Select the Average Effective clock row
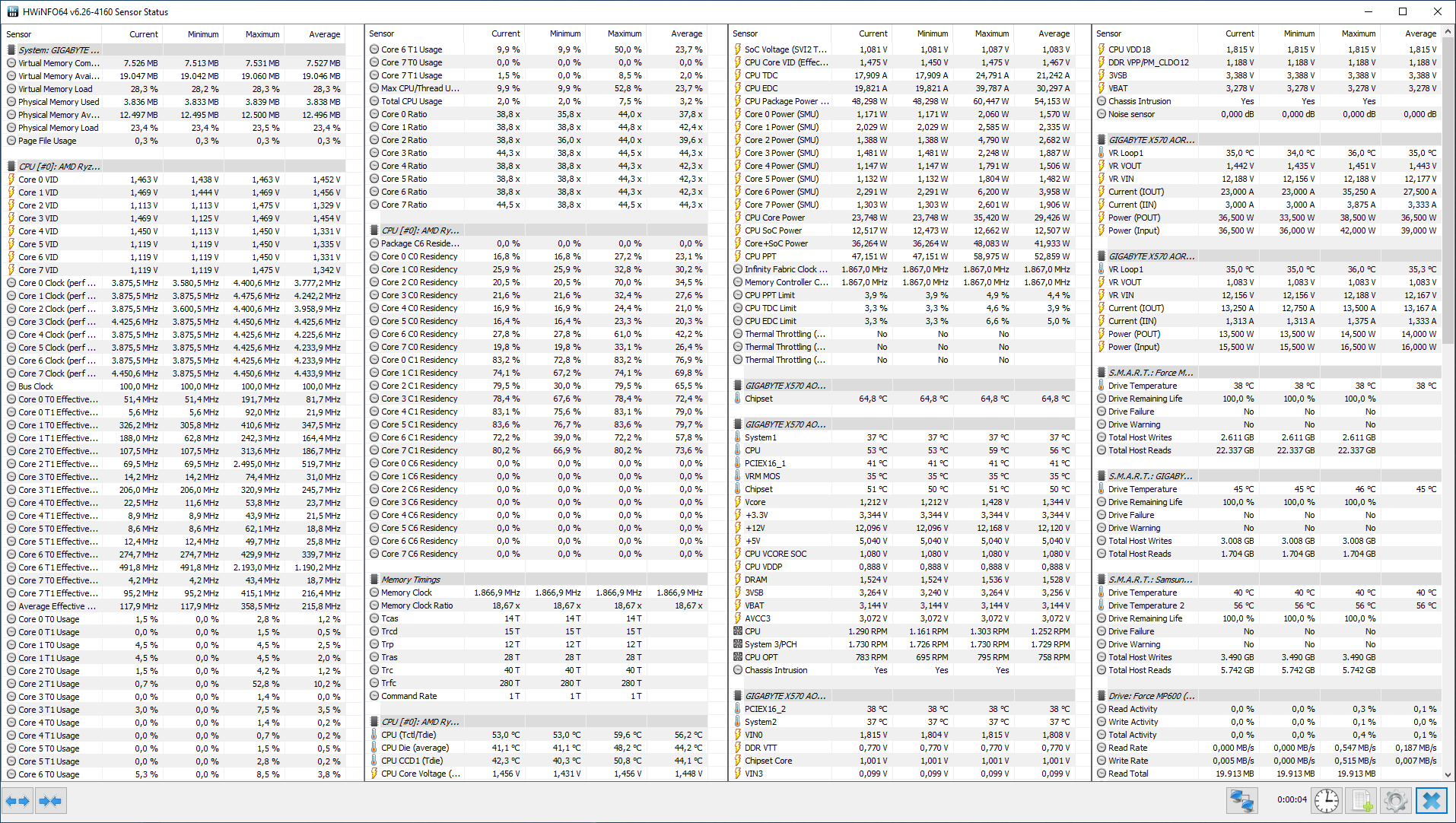The width and height of the screenshot is (1456, 823). click(x=173, y=606)
